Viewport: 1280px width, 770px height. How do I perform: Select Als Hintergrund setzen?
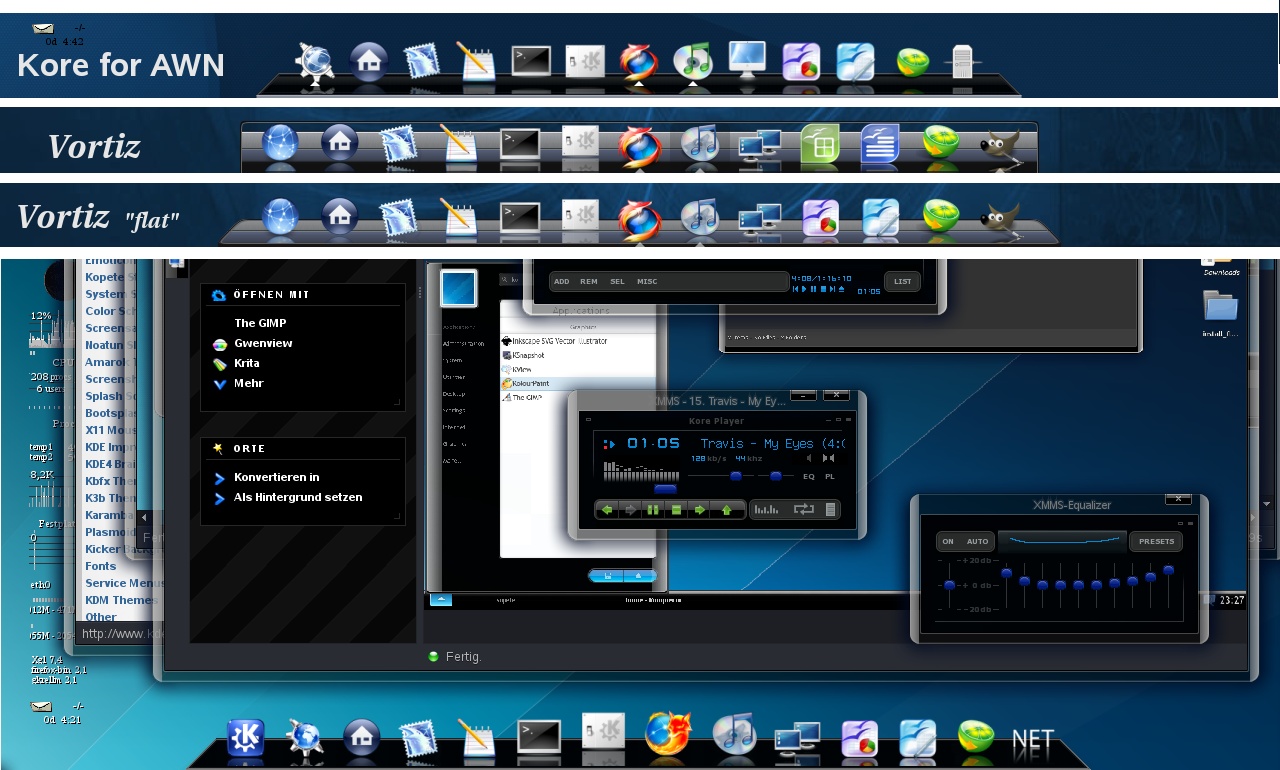point(298,497)
